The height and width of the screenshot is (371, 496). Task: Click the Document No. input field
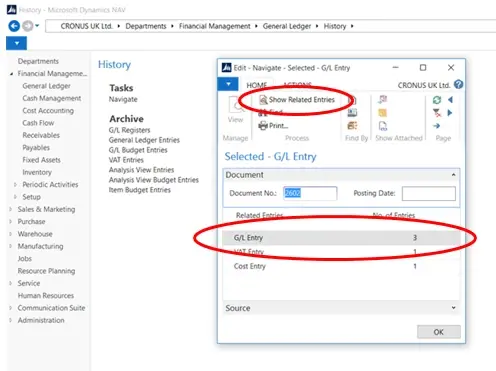pos(310,193)
